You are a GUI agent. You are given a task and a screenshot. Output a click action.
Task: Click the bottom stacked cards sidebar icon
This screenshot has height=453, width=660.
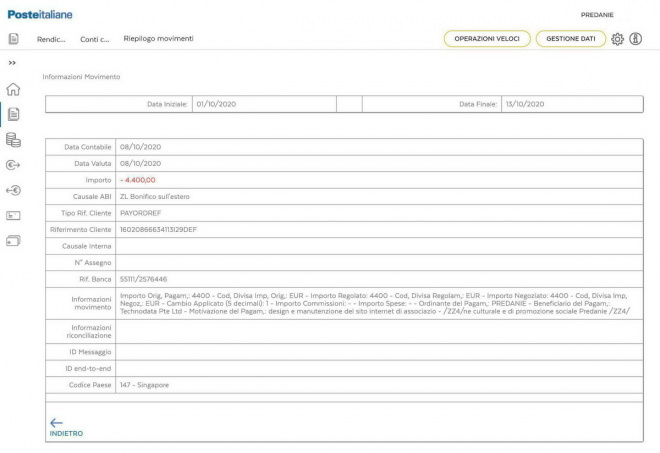tap(14, 240)
